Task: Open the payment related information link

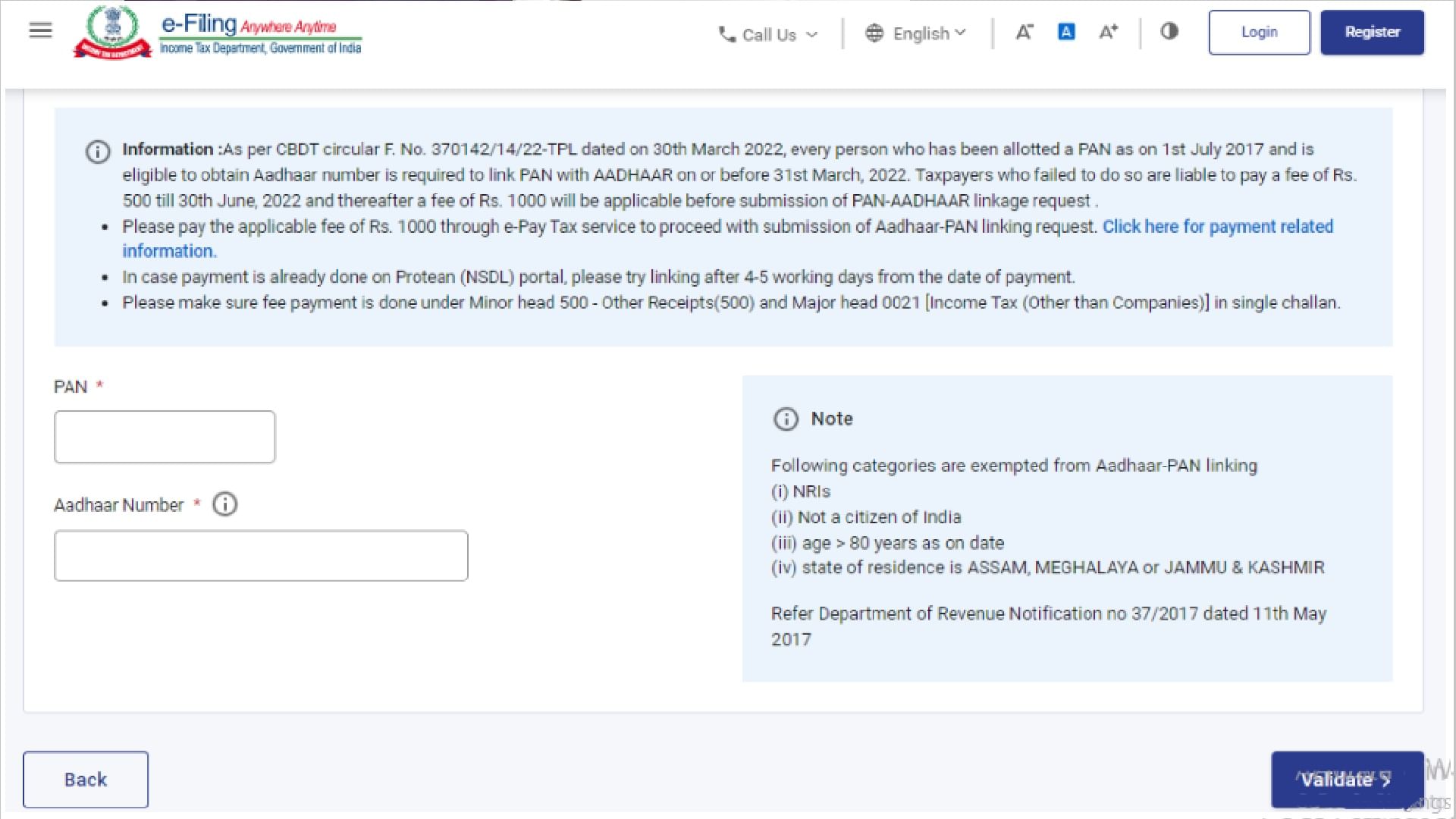Action: pyautogui.click(x=1218, y=226)
